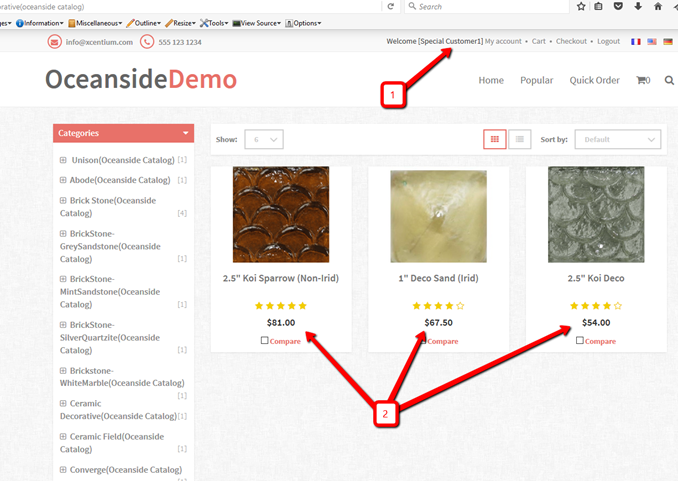Open the Information toolbar menu
The height and width of the screenshot is (481, 678).
coord(40,23)
